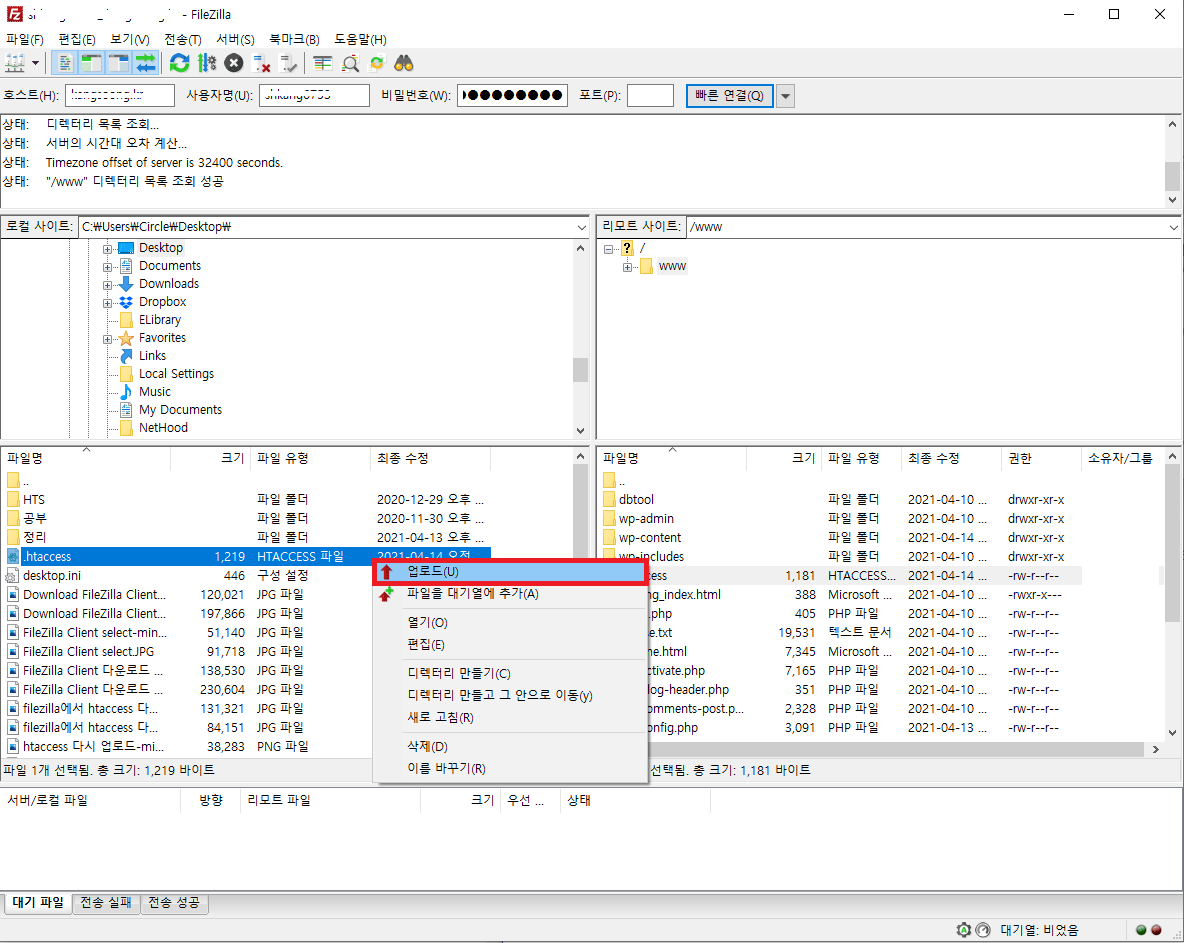Open the 서버(S) menu
The width and height of the screenshot is (1184, 943).
coord(236,39)
